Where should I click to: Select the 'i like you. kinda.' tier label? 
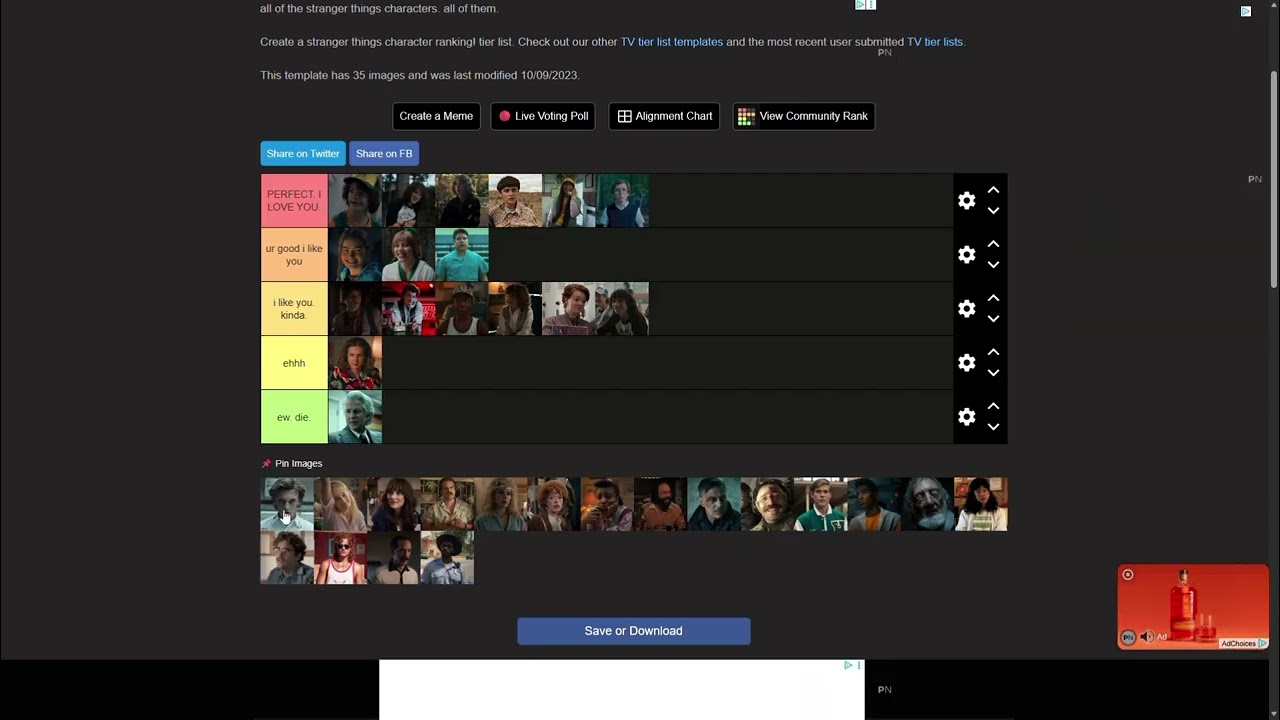click(294, 309)
